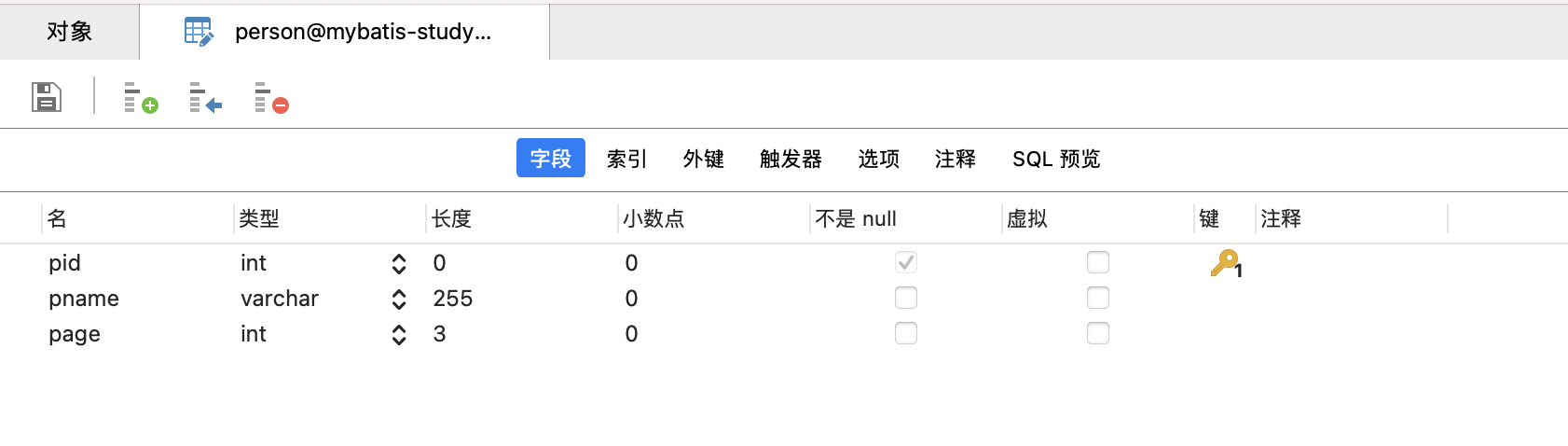Screen dimensions: 1568x446
Task: Click the insert field icon
Action: tap(206, 97)
